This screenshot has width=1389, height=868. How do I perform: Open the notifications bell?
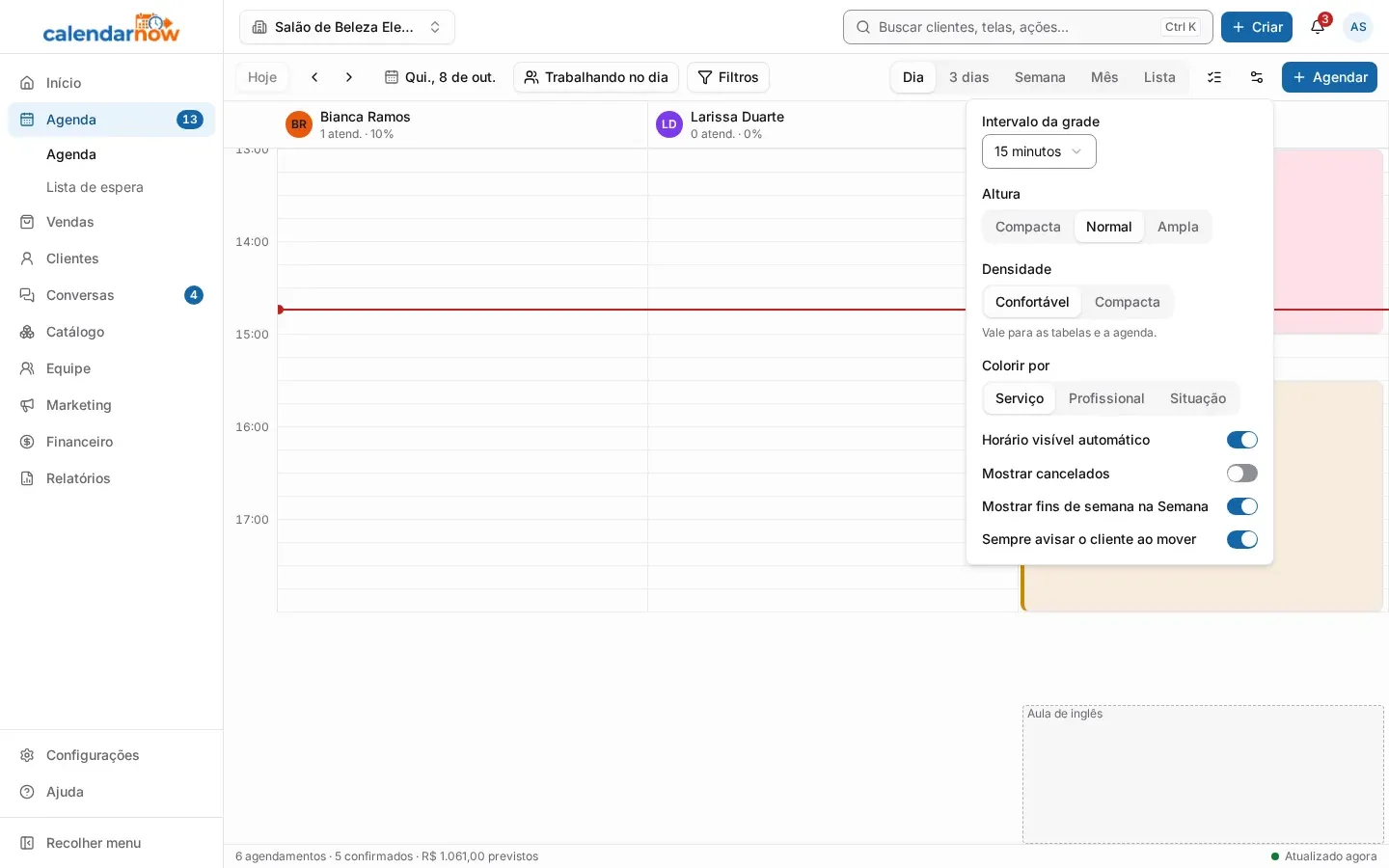tap(1318, 27)
